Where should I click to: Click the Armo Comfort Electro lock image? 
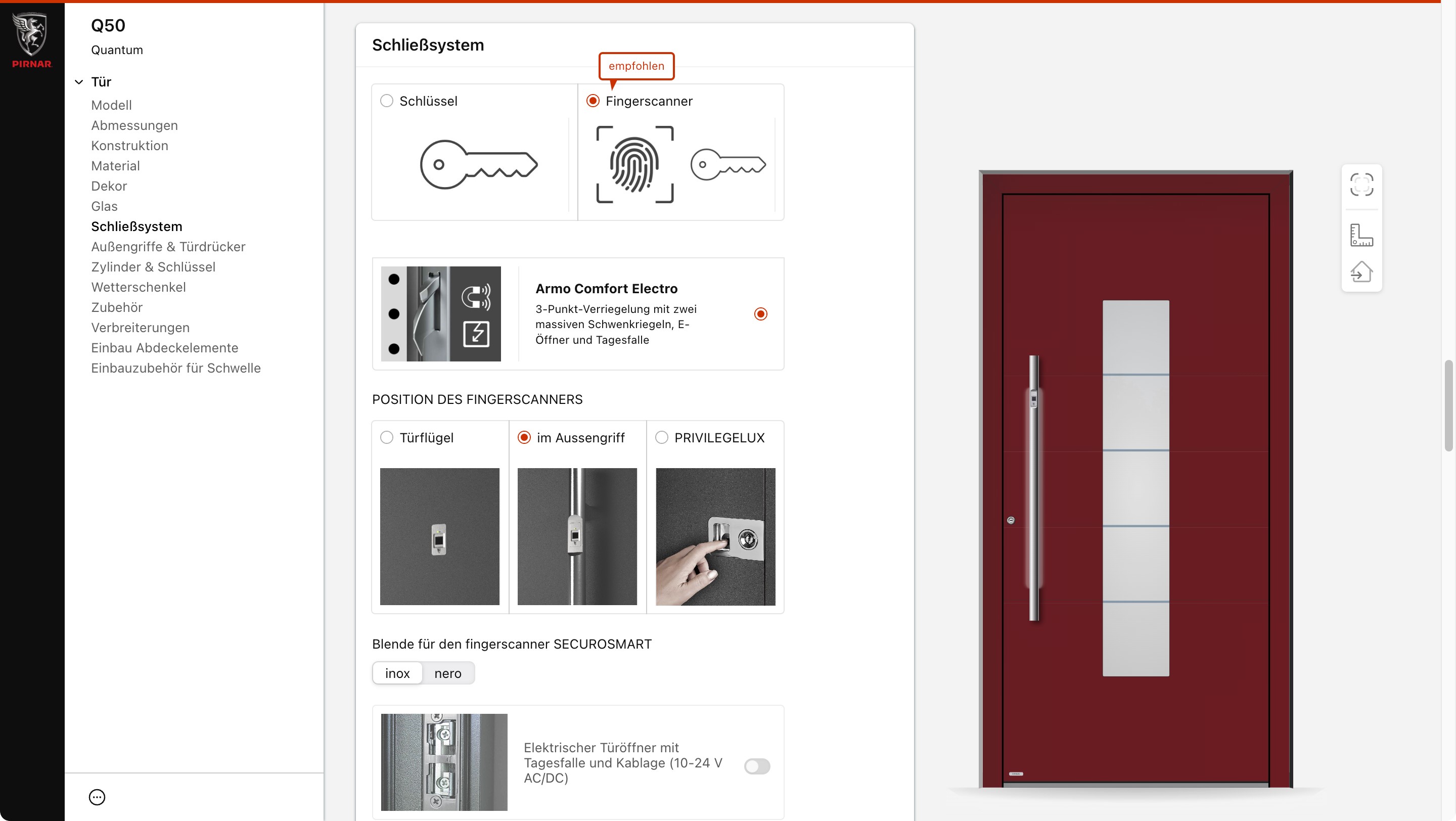click(441, 313)
